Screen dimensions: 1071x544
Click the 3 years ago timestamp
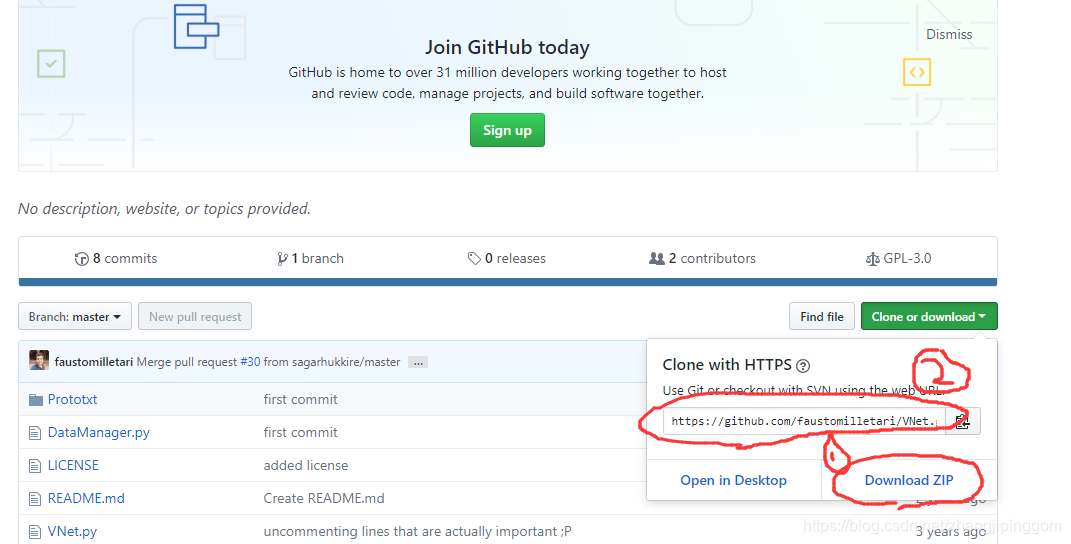(x=951, y=532)
